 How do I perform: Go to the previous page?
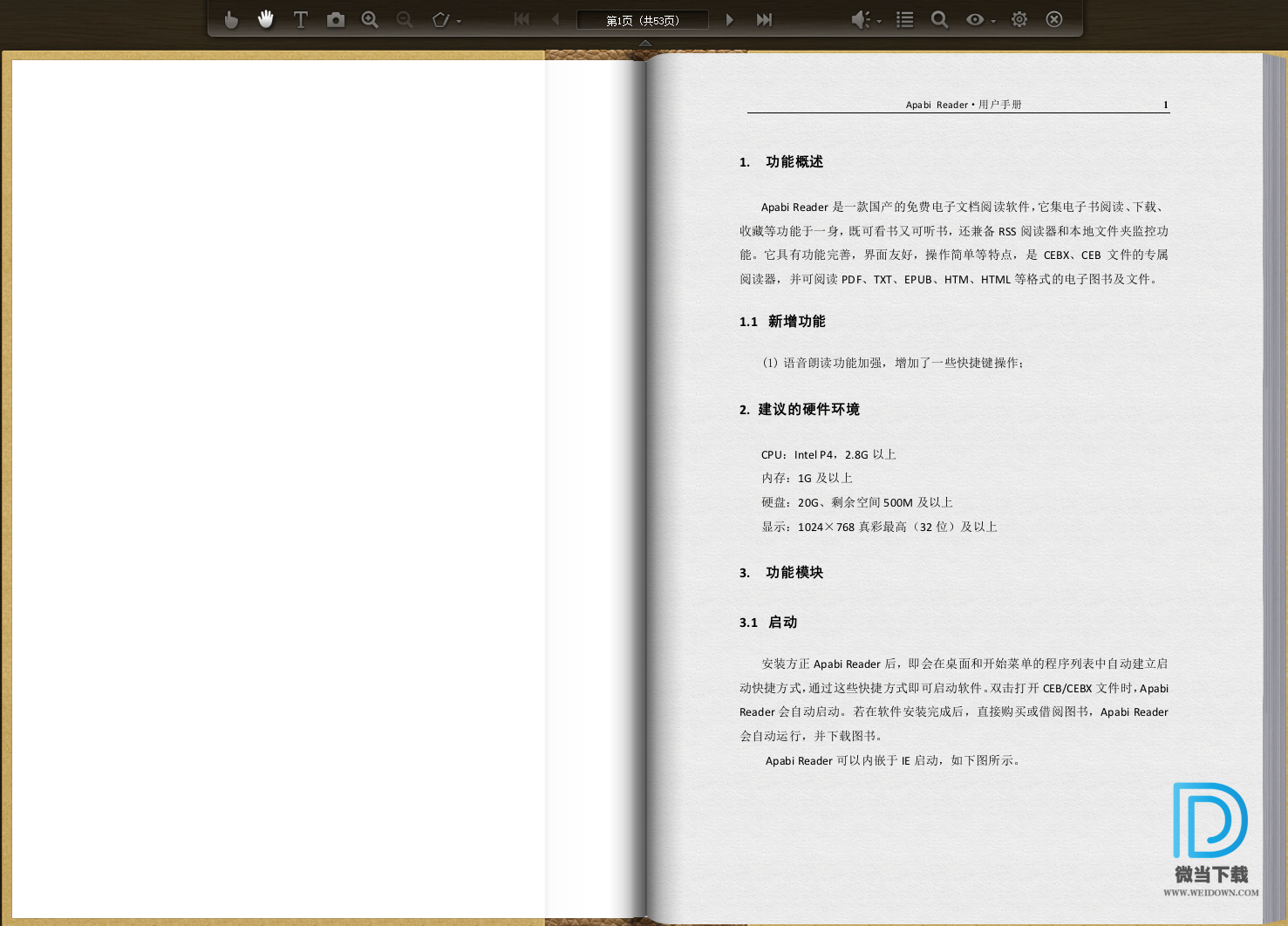[x=555, y=19]
